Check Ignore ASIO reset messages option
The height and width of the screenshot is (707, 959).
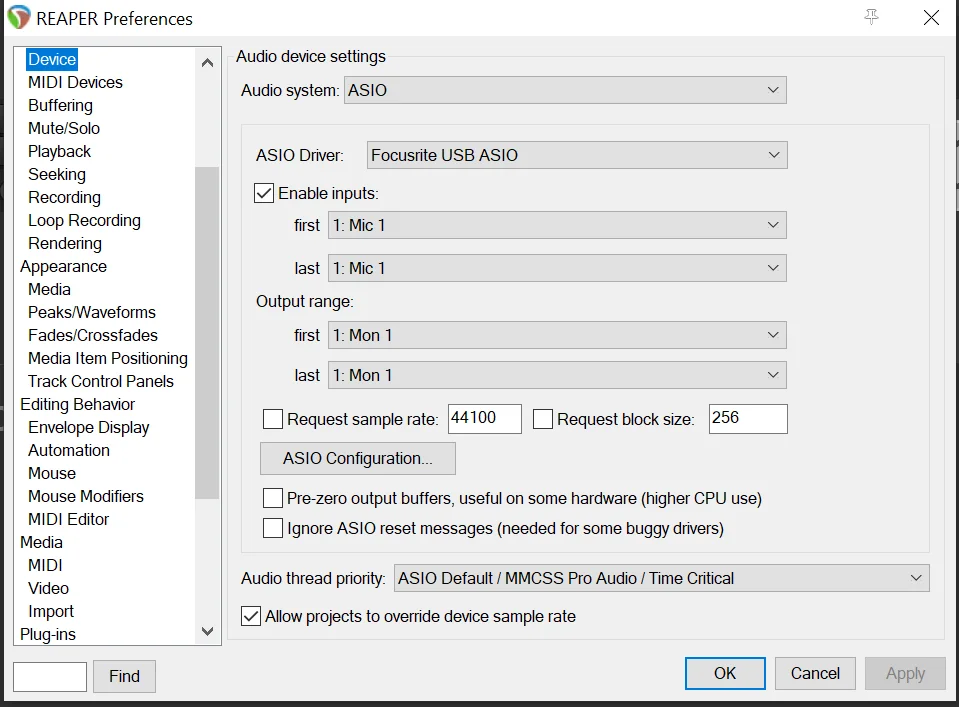[273, 528]
